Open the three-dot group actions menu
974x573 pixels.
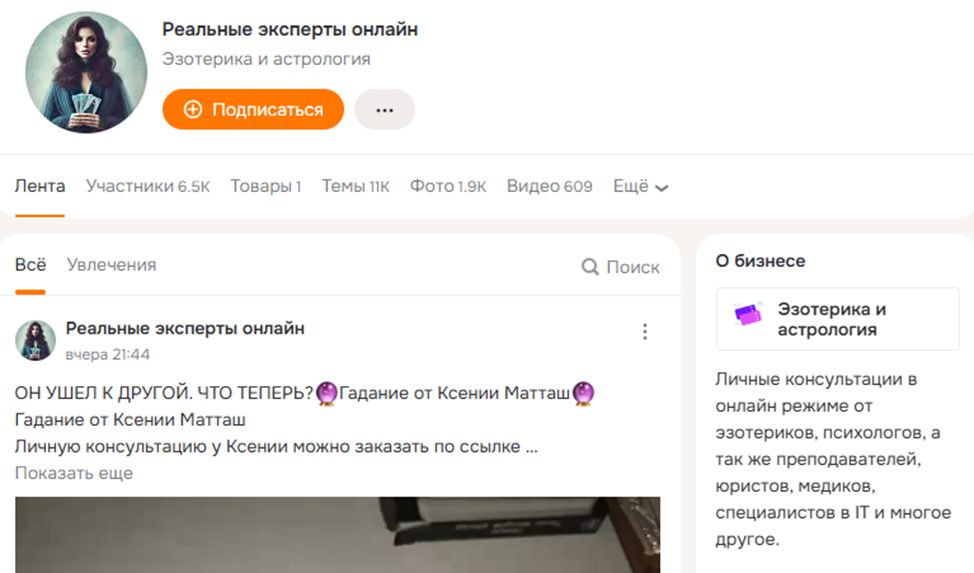tap(384, 110)
